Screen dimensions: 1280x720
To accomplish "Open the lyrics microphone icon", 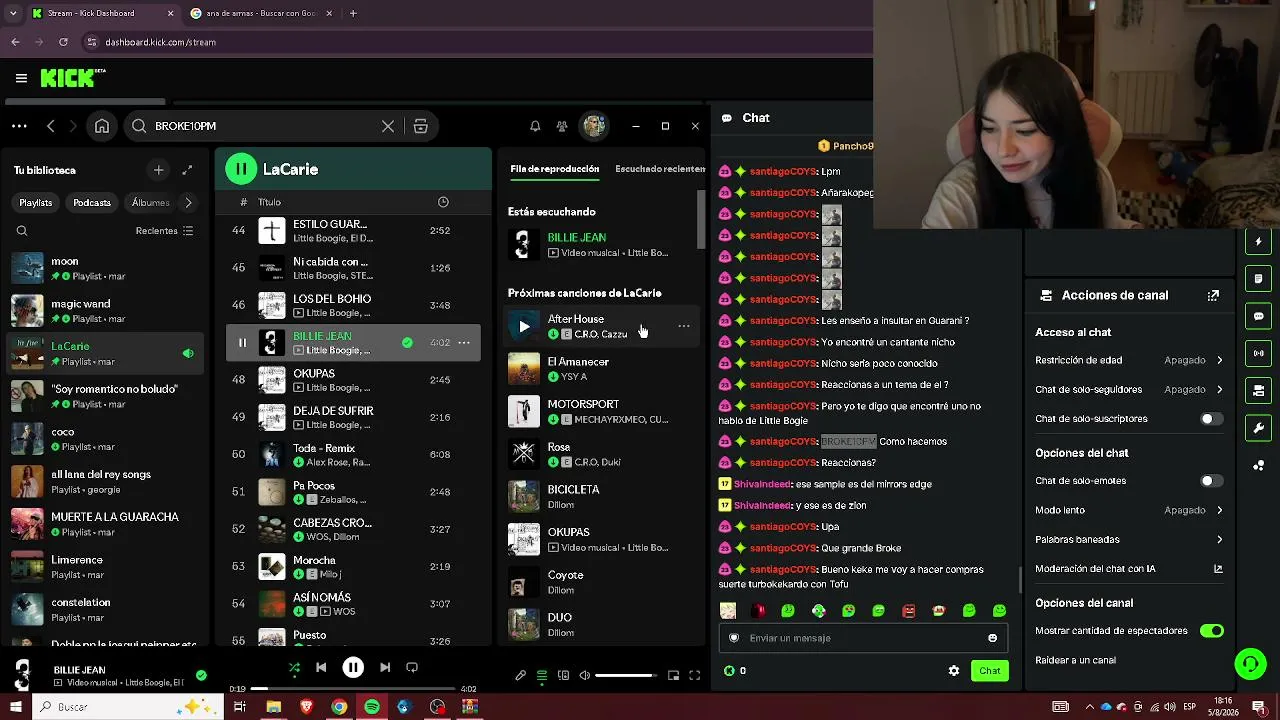I will (x=521, y=676).
